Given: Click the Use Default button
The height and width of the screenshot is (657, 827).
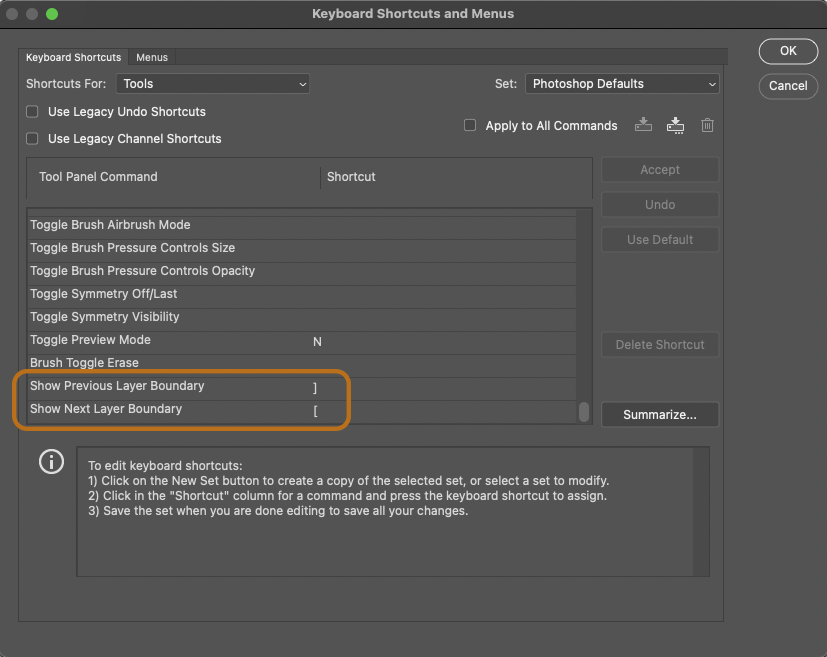Looking at the screenshot, I should [659, 239].
